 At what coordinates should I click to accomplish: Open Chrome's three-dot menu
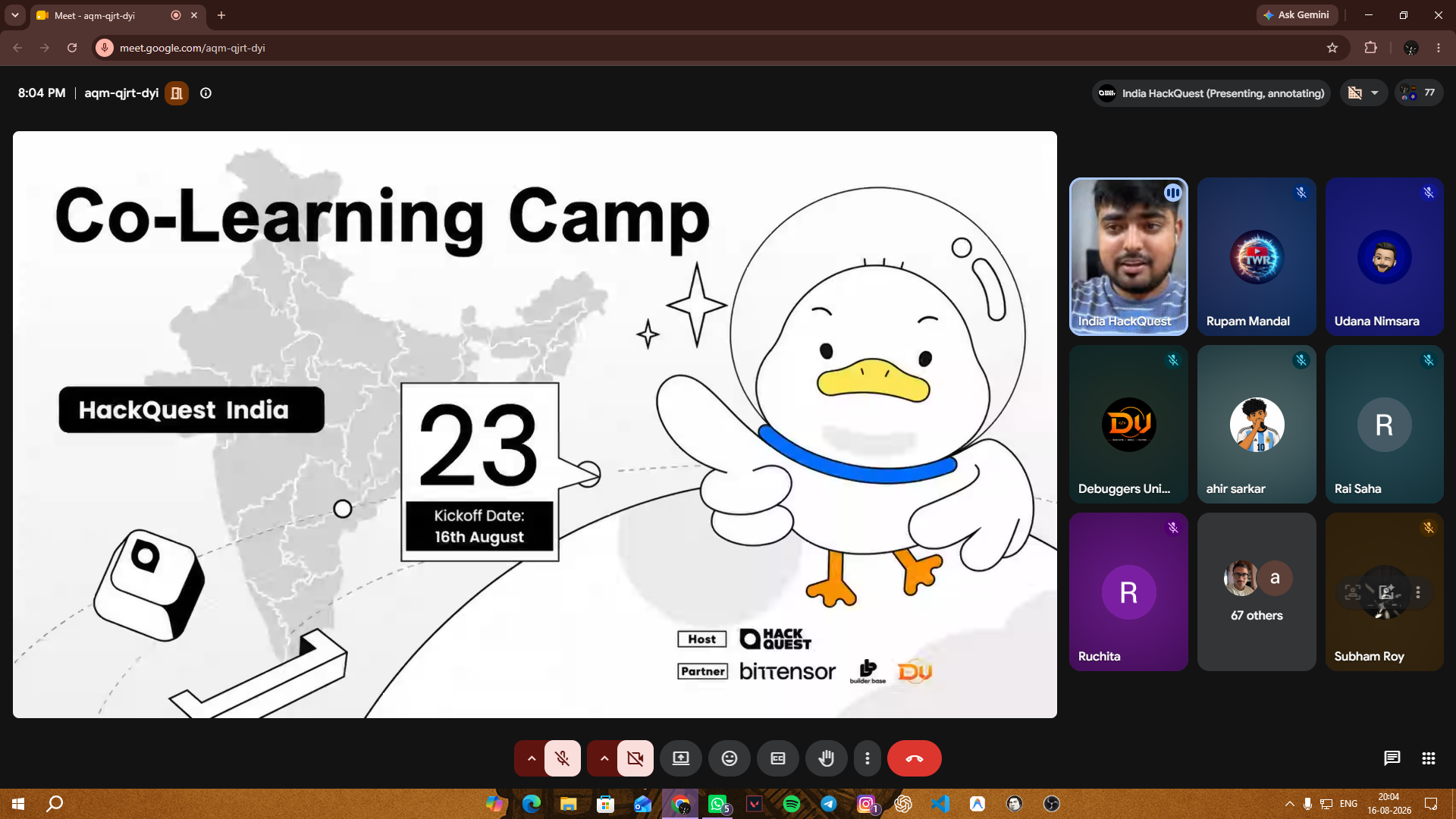[x=1439, y=48]
